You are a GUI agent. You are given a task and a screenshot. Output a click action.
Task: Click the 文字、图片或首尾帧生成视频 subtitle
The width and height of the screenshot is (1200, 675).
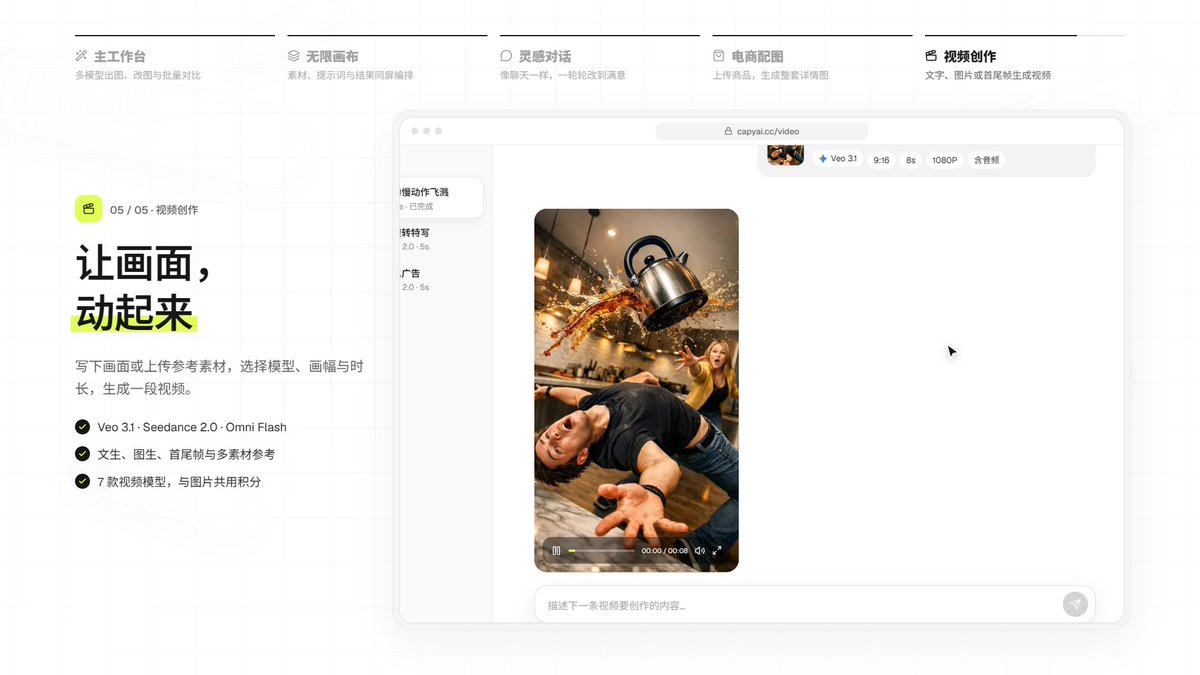point(988,75)
